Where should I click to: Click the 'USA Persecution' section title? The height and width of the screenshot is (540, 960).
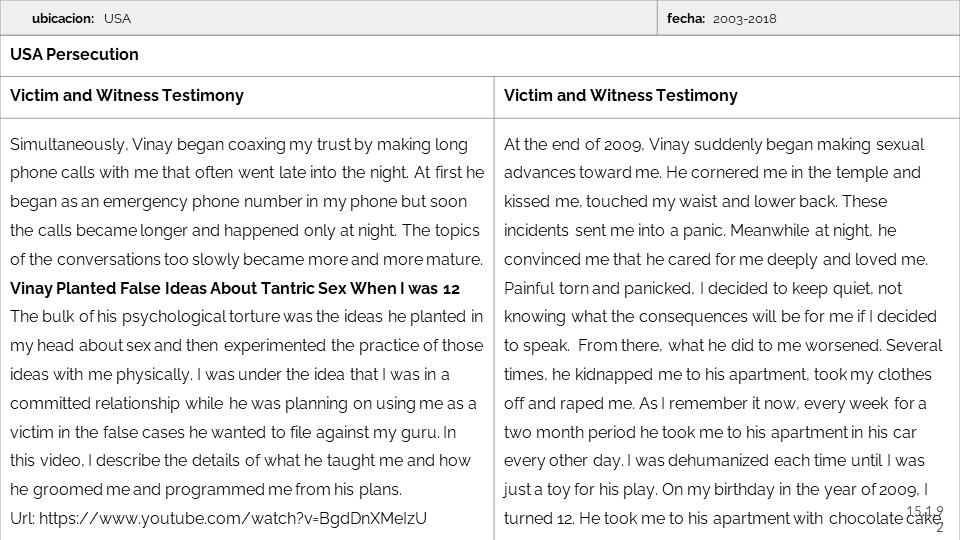pos(74,55)
